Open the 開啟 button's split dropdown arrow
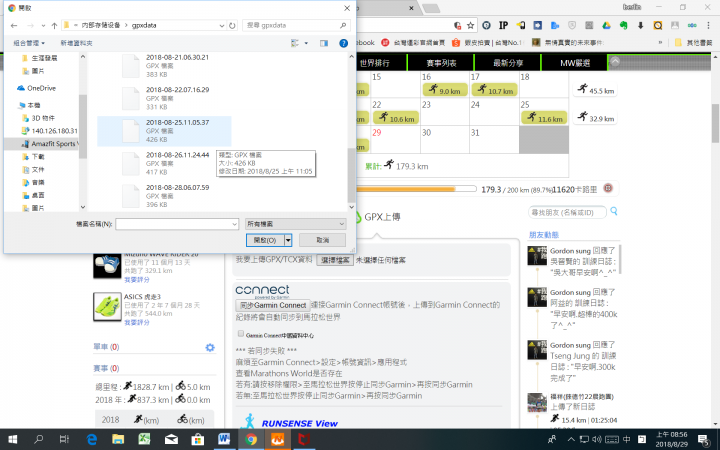Screen dimensions: 720x450 288,240
